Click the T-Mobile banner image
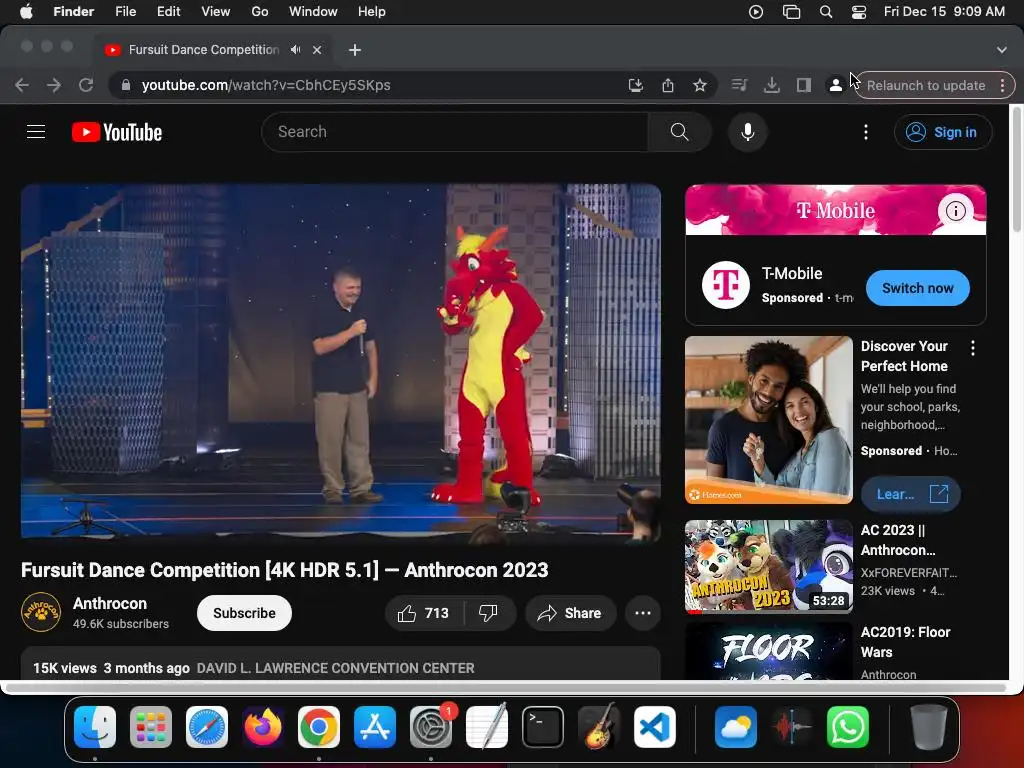The height and width of the screenshot is (768, 1024). coord(836,210)
